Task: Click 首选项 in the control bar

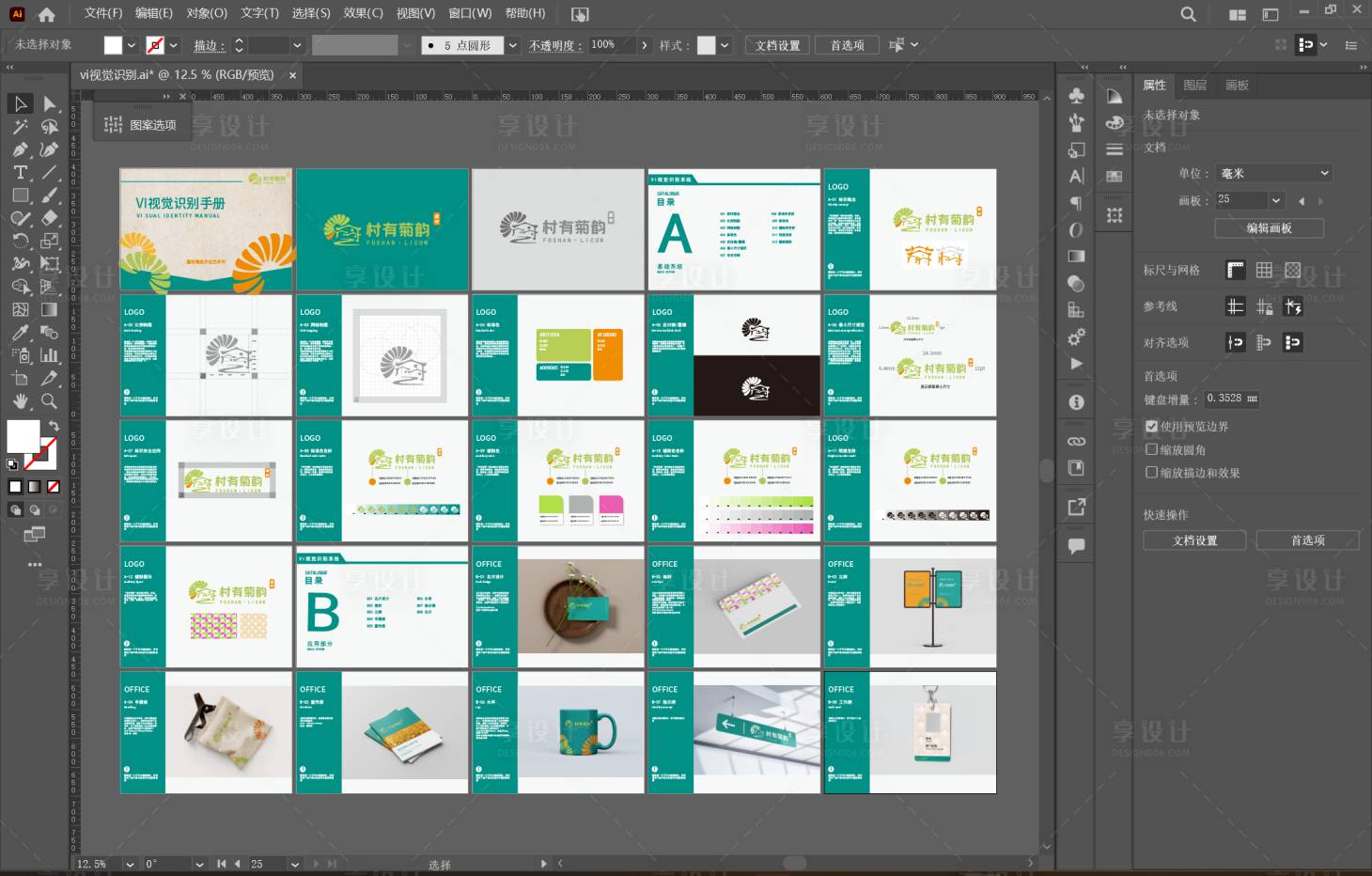Action: click(848, 45)
